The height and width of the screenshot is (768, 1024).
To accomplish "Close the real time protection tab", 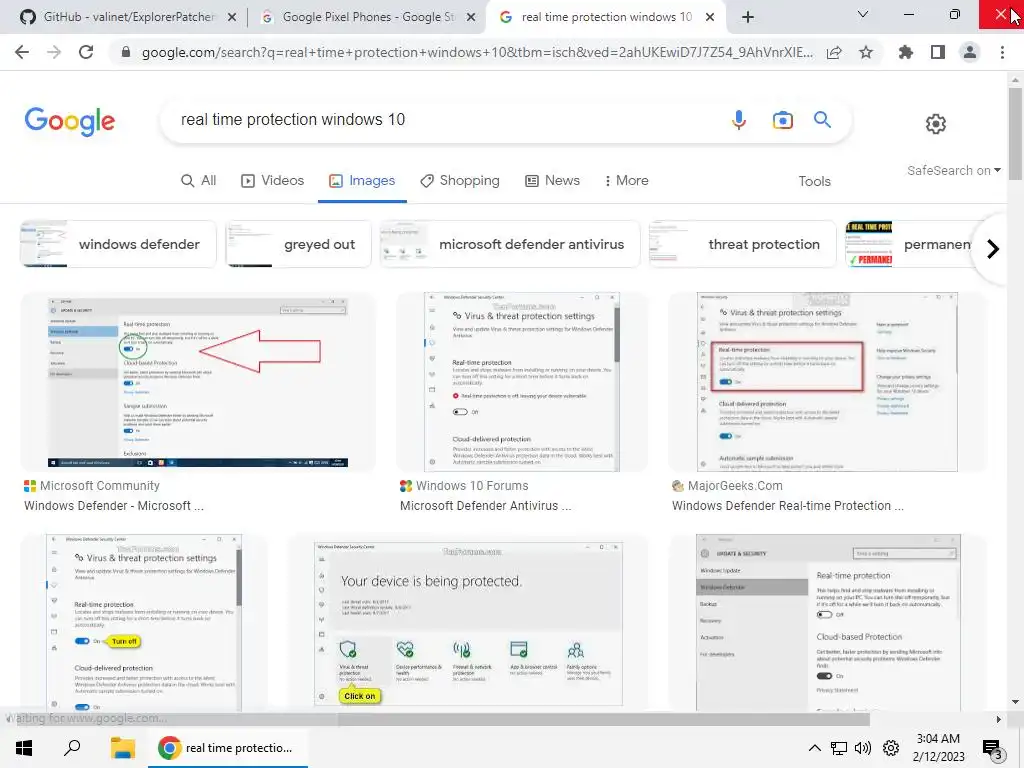I will (x=710, y=18).
